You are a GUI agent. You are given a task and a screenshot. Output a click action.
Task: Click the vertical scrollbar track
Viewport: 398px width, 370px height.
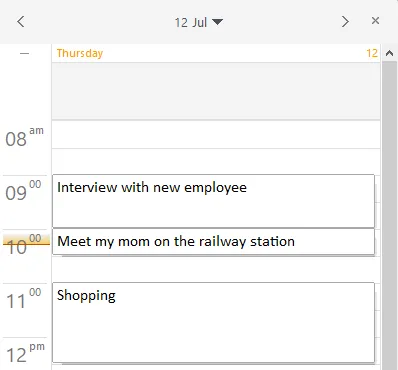pos(389,215)
